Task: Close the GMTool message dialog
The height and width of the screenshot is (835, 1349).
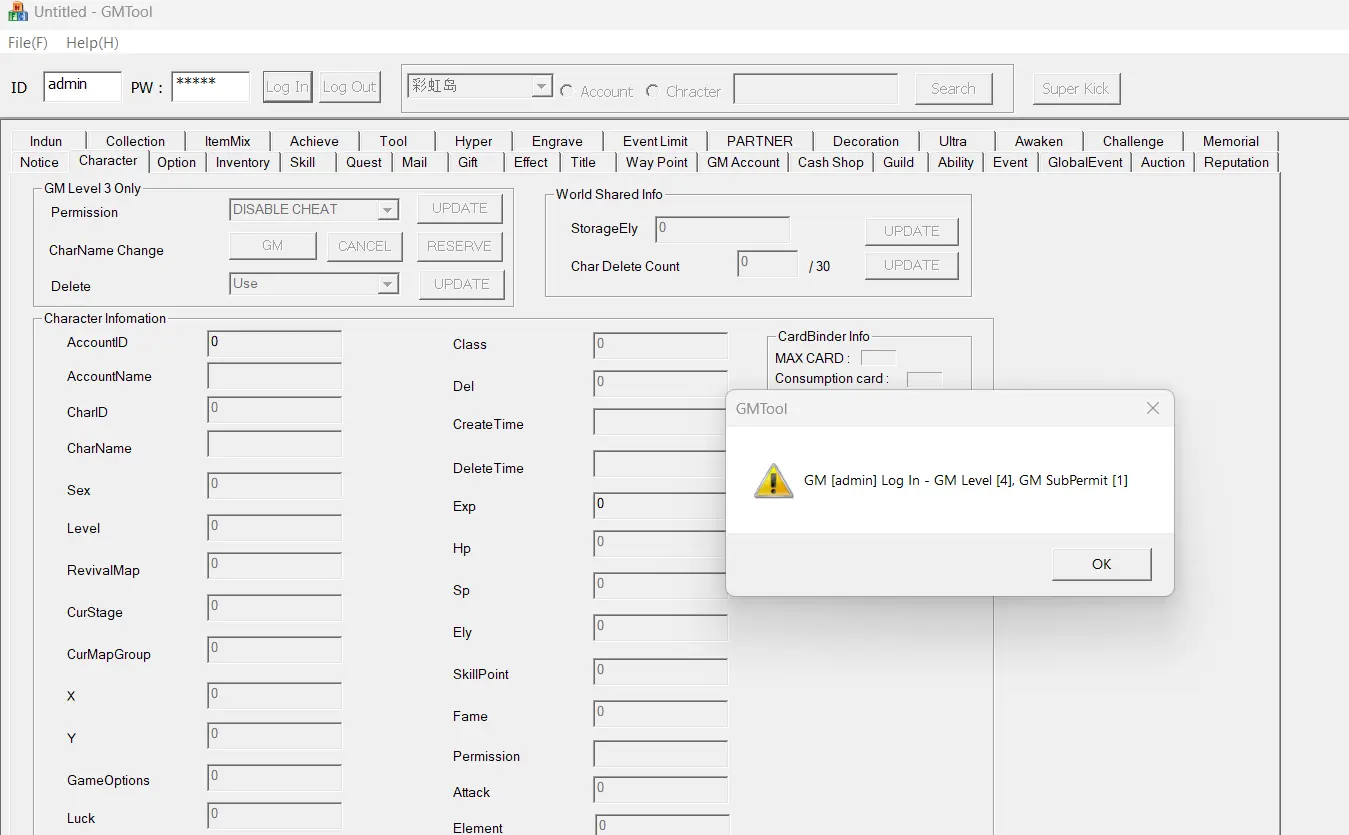Action: click(x=1152, y=408)
